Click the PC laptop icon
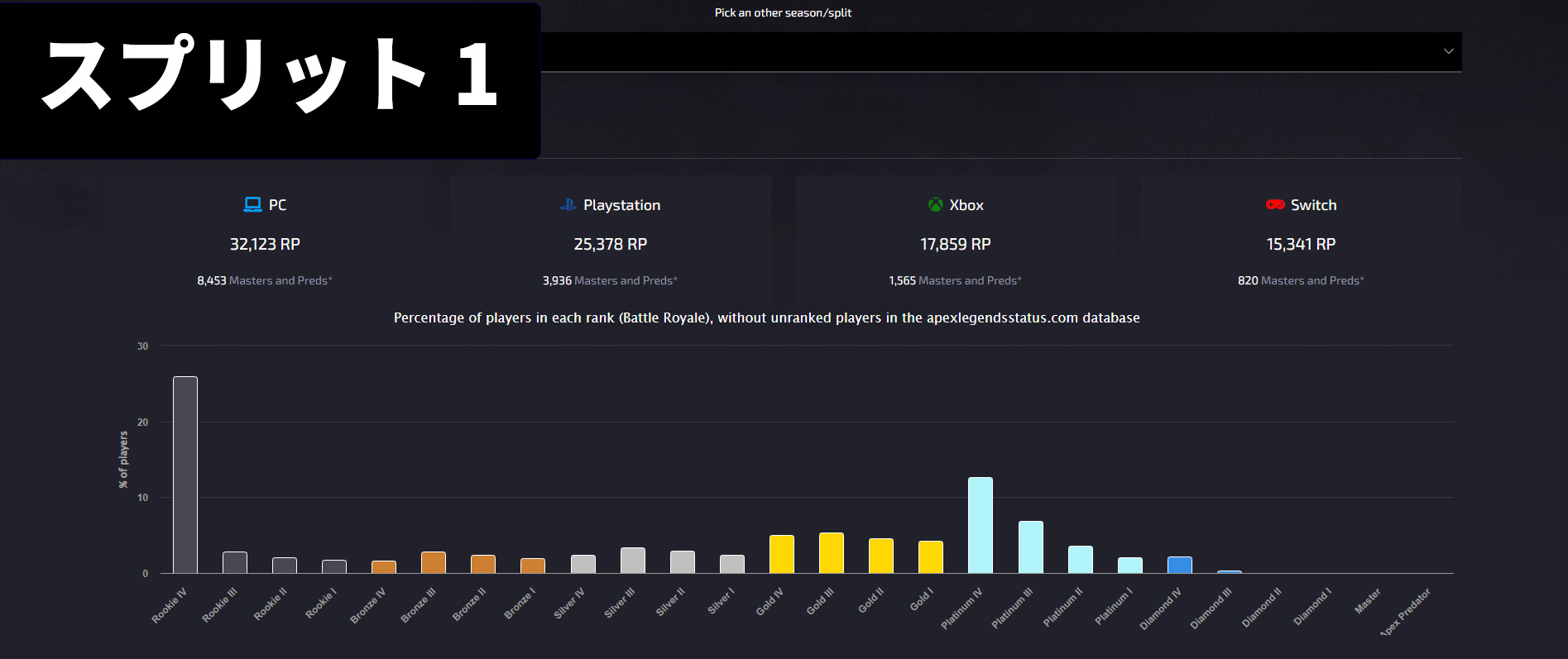This screenshot has width=1568, height=659. [x=252, y=204]
